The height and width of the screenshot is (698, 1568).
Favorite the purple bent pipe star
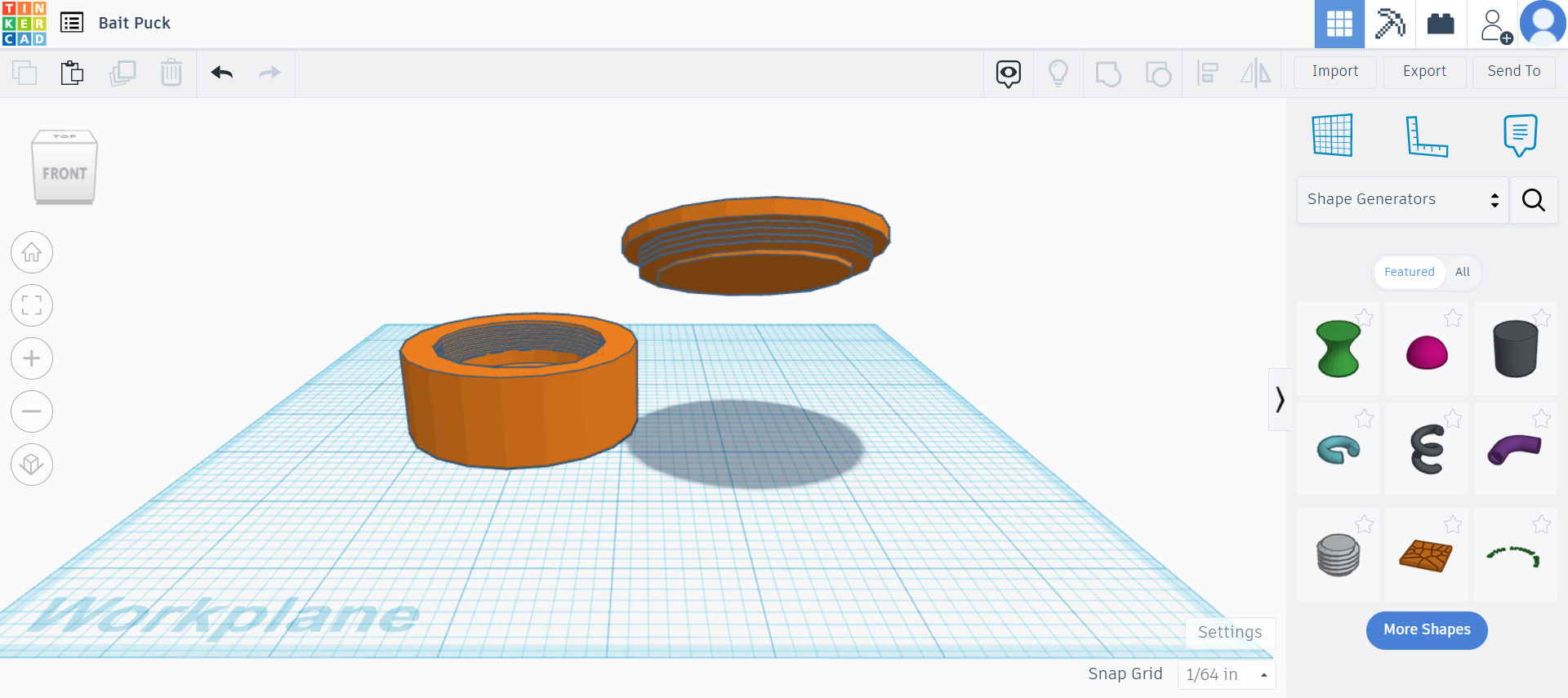pyautogui.click(x=1541, y=419)
